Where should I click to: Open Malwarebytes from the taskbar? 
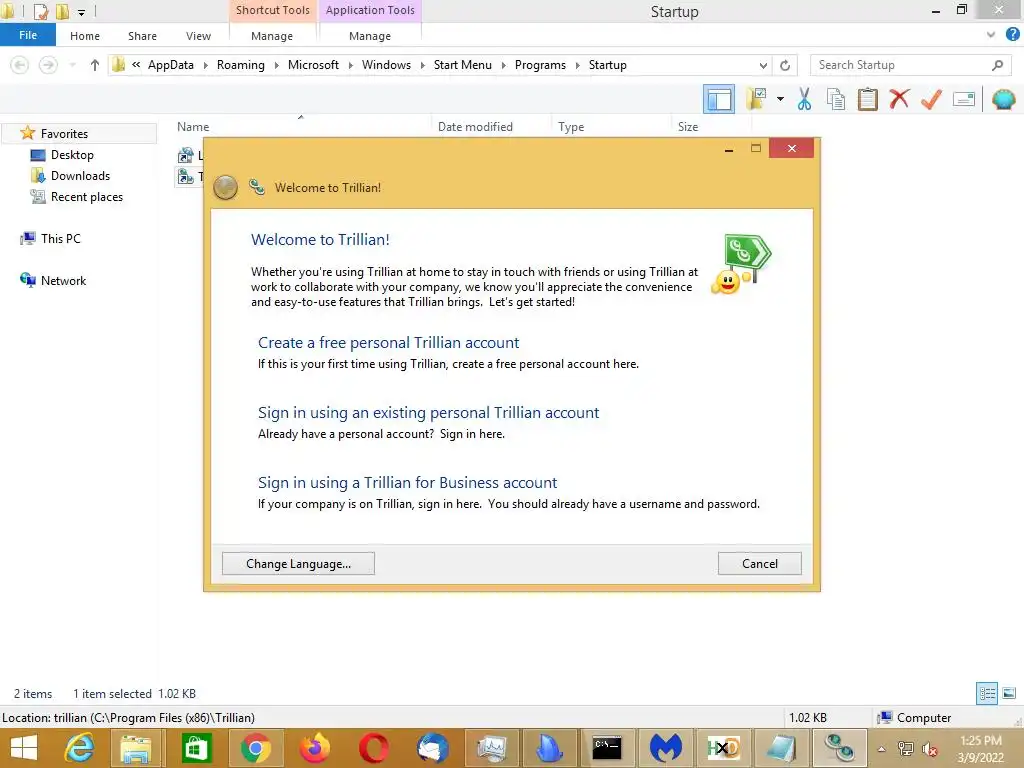(665, 748)
